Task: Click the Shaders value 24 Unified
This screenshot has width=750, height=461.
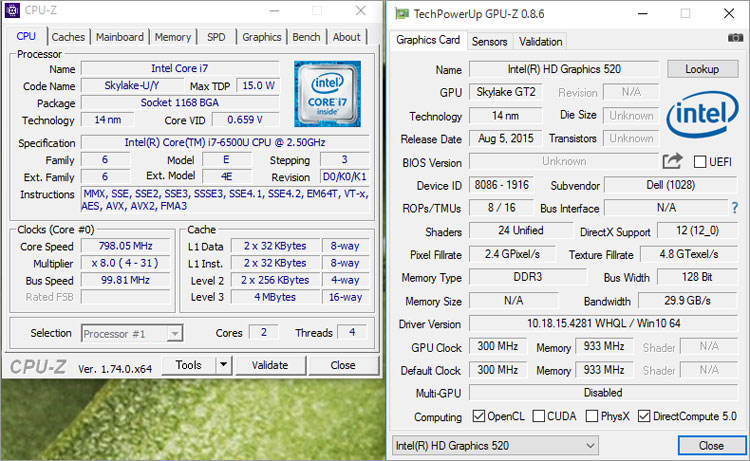Action: (x=521, y=230)
